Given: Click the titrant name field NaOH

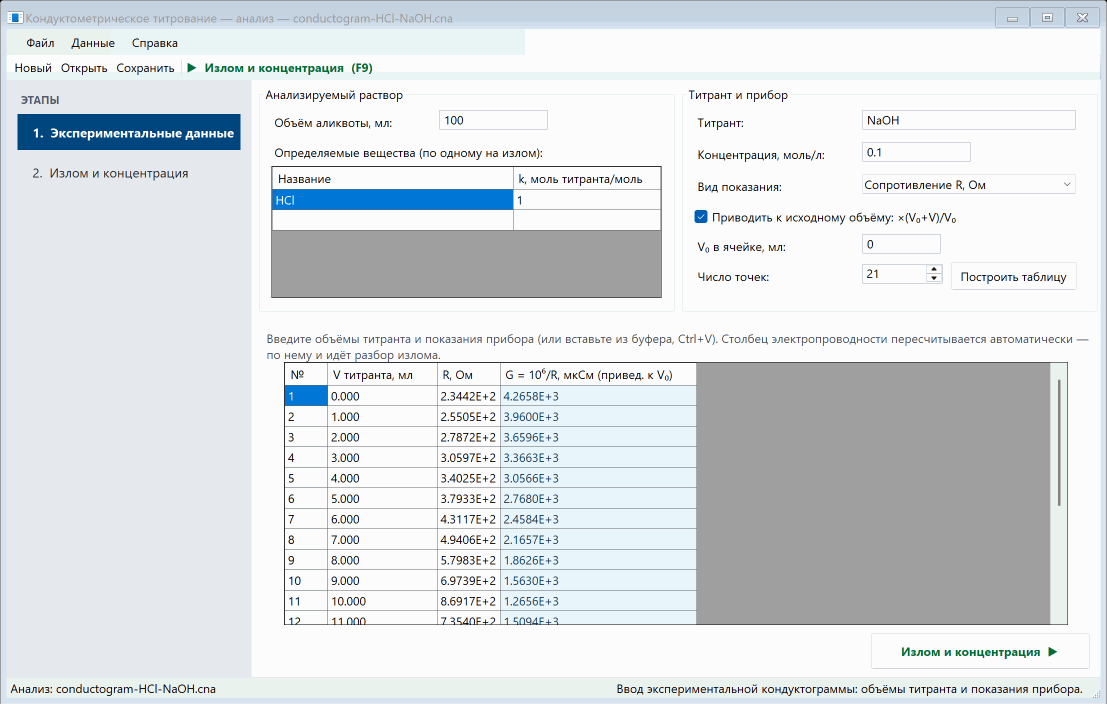Looking at the screenshot, I should click(x=968, y=120).
